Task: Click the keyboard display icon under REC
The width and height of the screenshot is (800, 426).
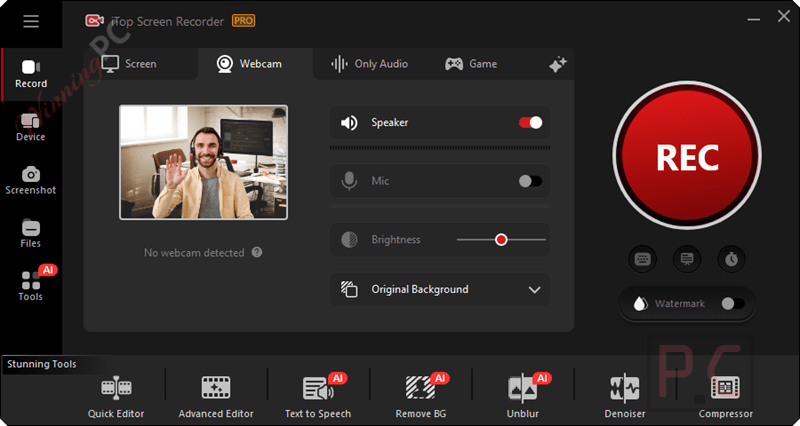Action: [x=642, y=259]
